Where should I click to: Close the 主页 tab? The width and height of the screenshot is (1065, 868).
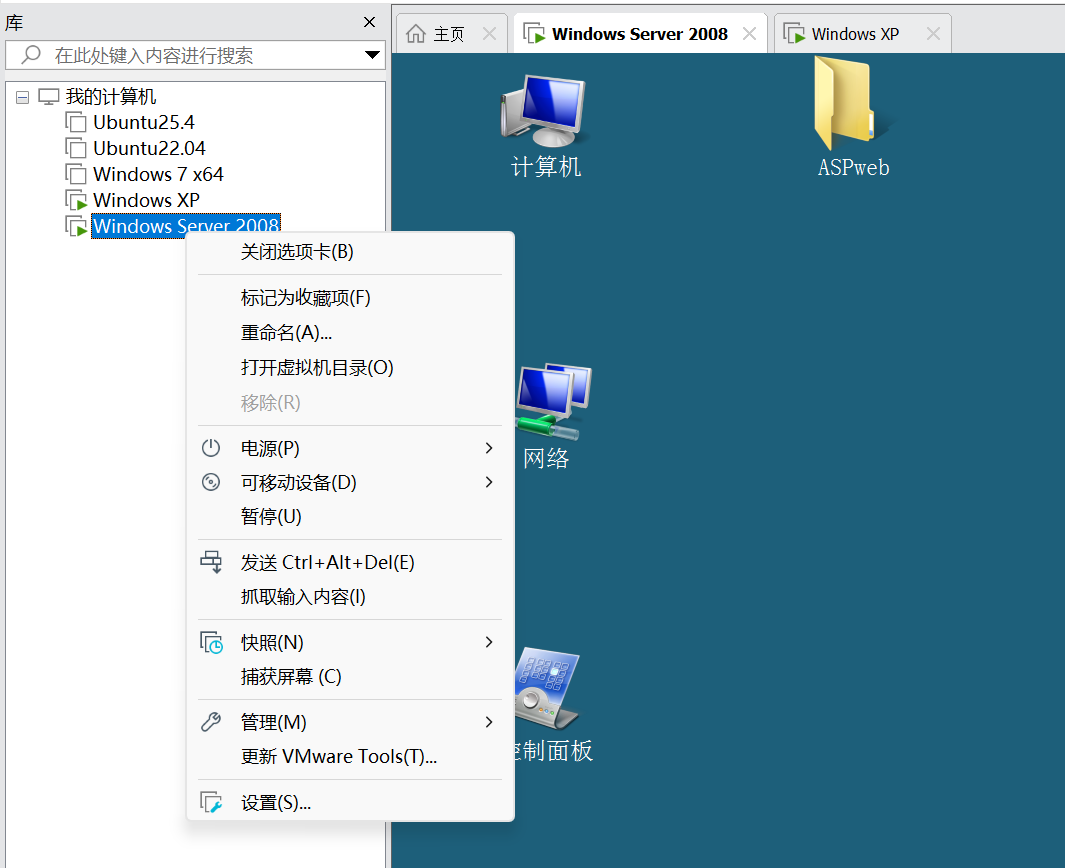pyautogui.click(x=489, y=33)
